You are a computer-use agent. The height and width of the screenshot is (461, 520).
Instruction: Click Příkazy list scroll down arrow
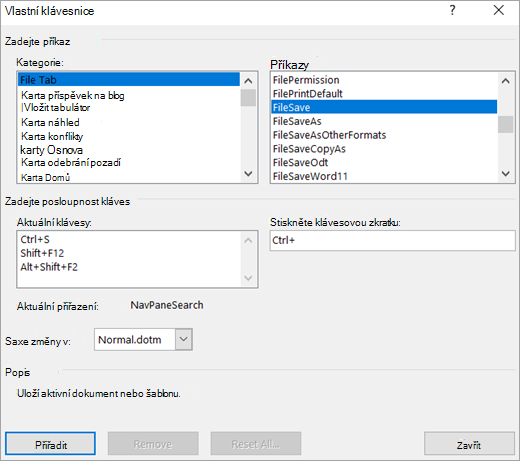[x=506, y=174]
